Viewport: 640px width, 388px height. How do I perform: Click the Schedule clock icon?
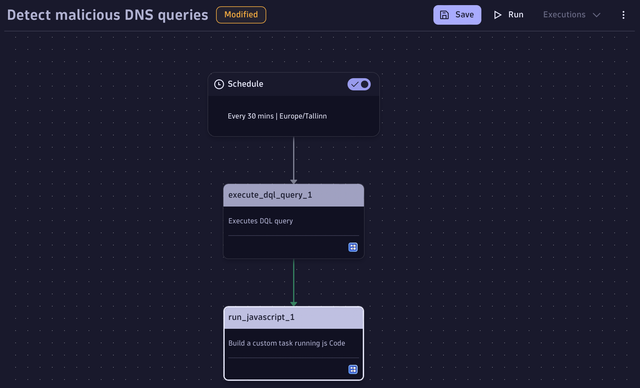[x=219, y=84]
